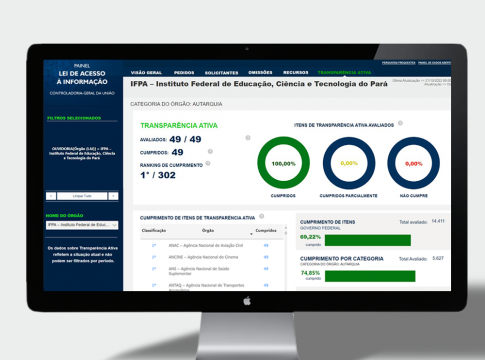Click the green Cumpridos 100,00% donut chart
The image size is (485, 360).
pyautogui.click(x=283, y=163)
